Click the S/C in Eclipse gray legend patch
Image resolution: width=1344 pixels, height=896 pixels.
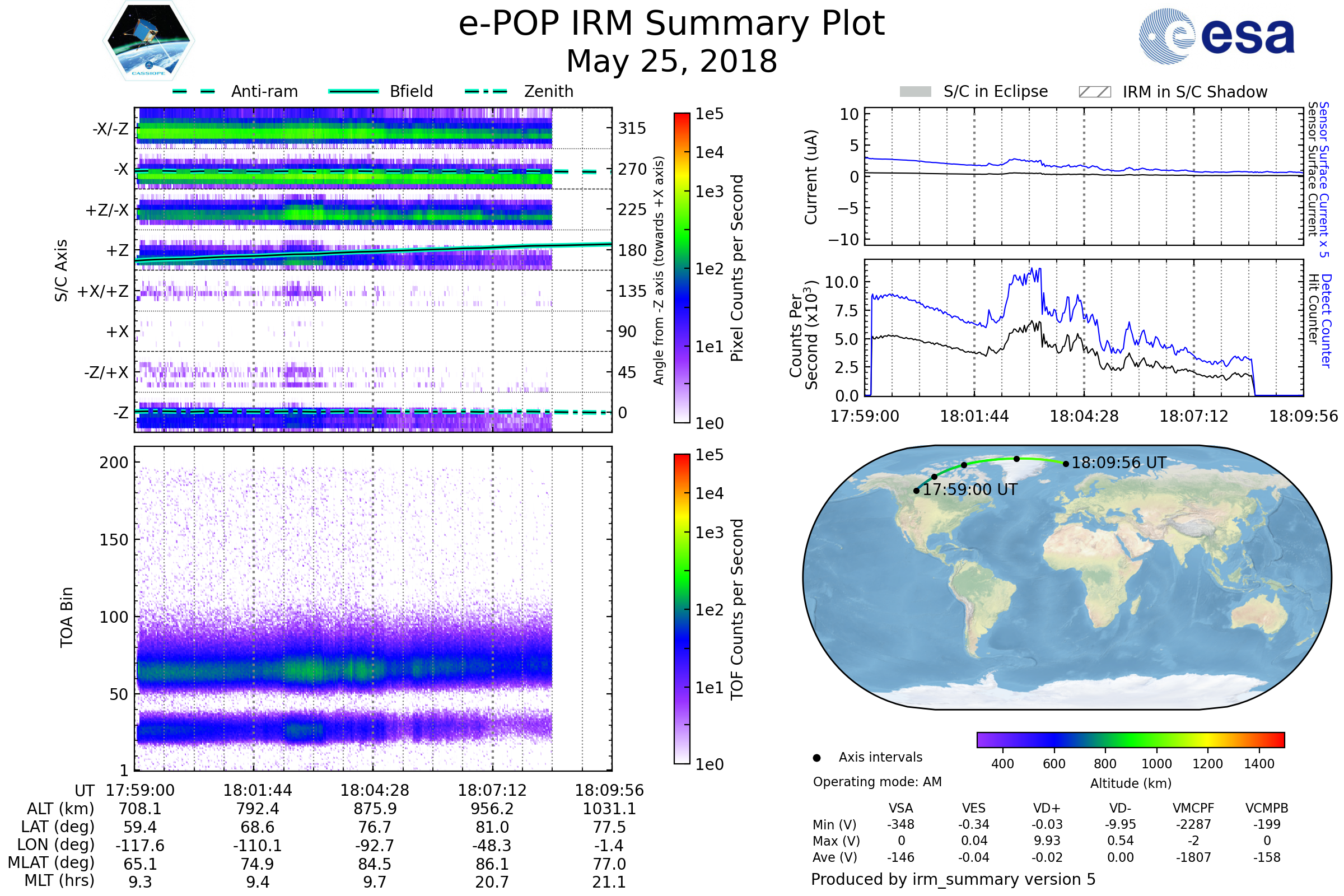point(915,92)
